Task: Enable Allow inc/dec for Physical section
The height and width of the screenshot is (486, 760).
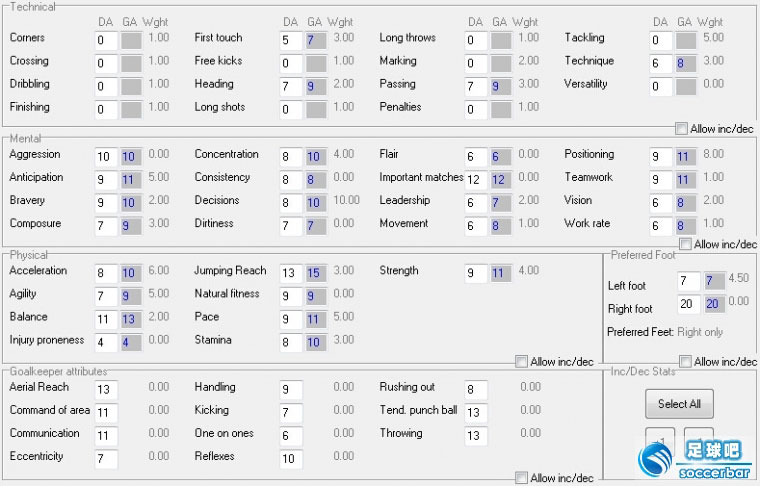Action: pos(521,361)
